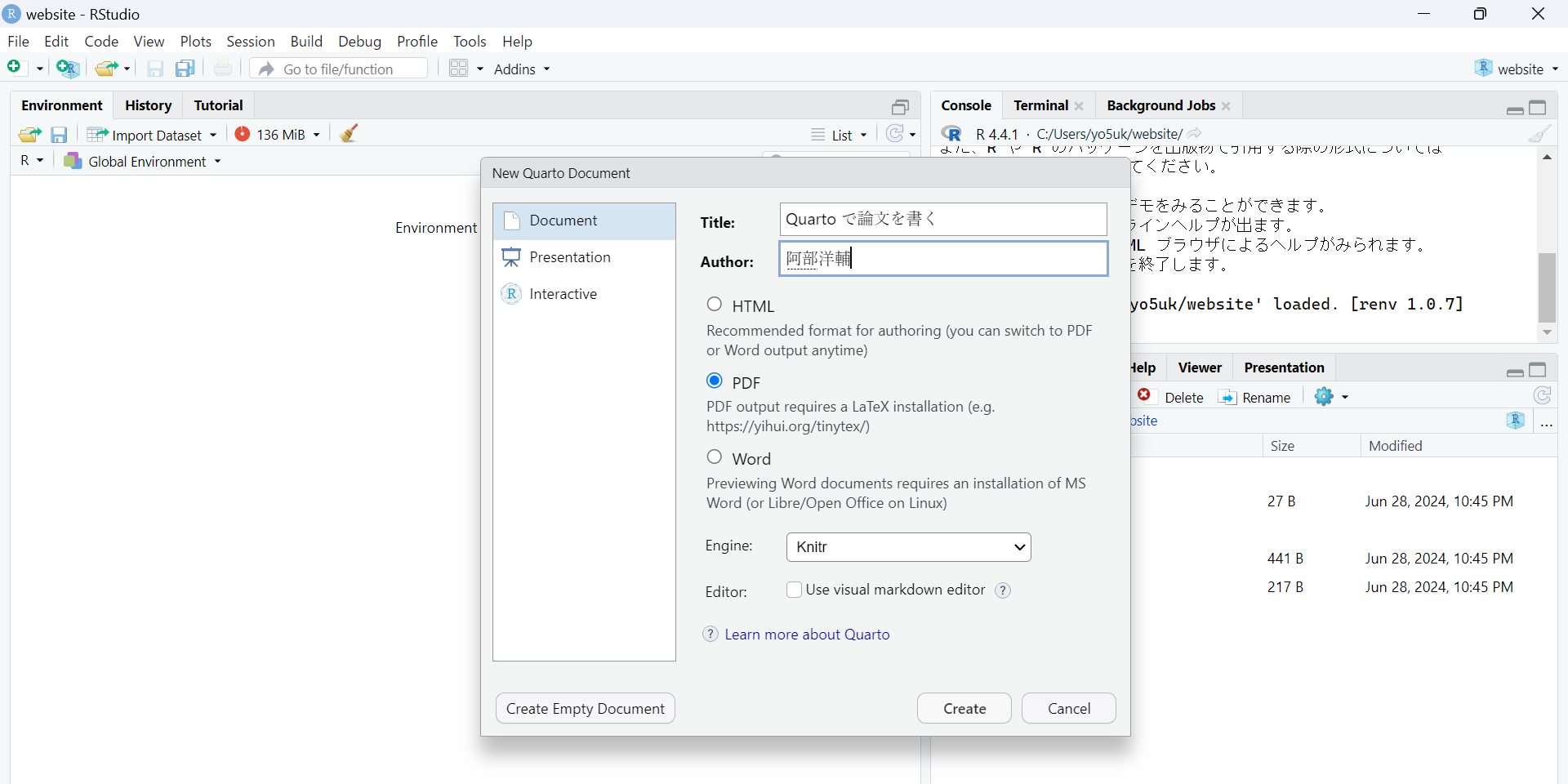The image size is (1568, 784).
Task: Click the broom icon to clear environment
Action: (349, 134)
